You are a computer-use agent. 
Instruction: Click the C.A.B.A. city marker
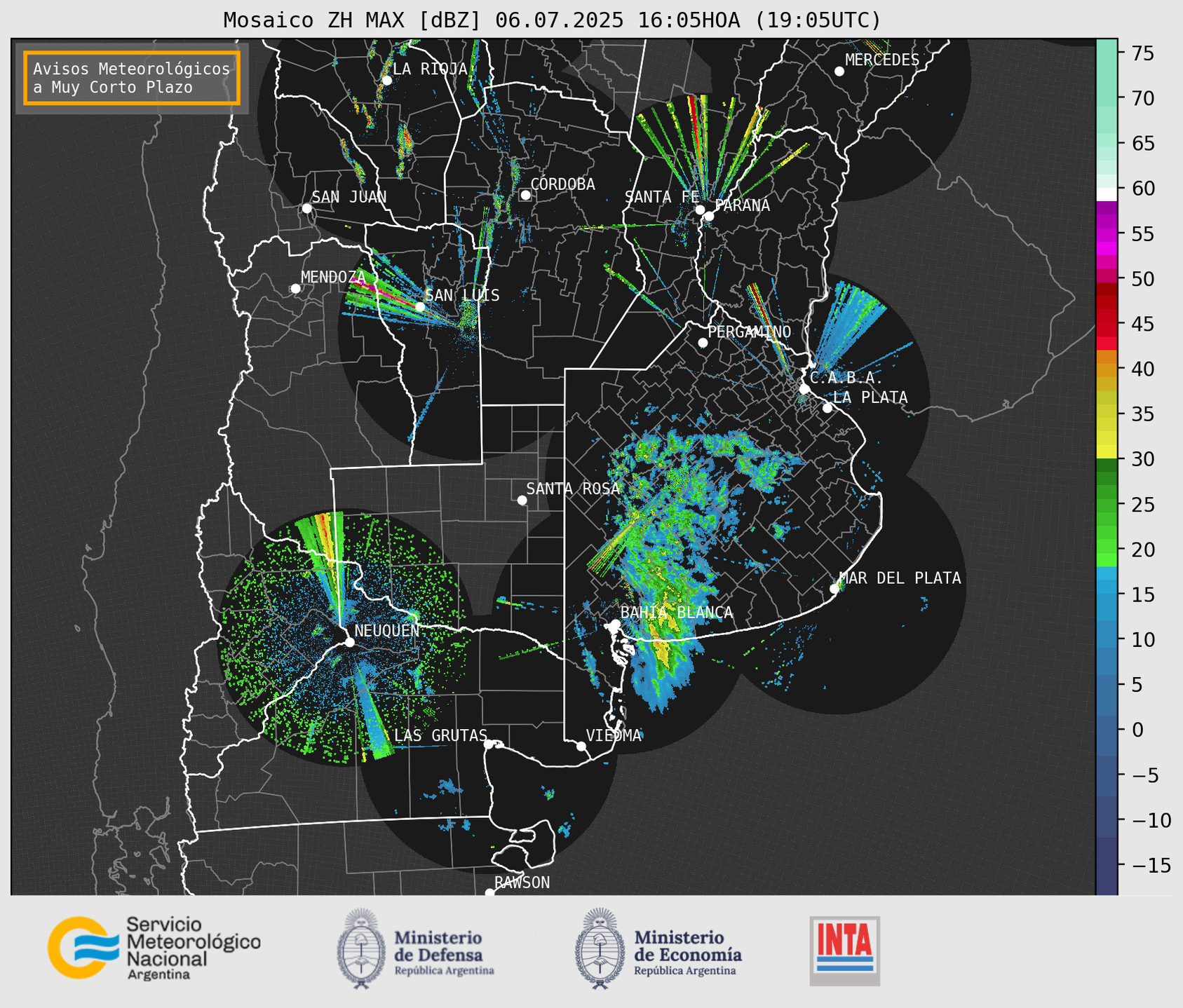pyautogui.click(x=804, y=388)
